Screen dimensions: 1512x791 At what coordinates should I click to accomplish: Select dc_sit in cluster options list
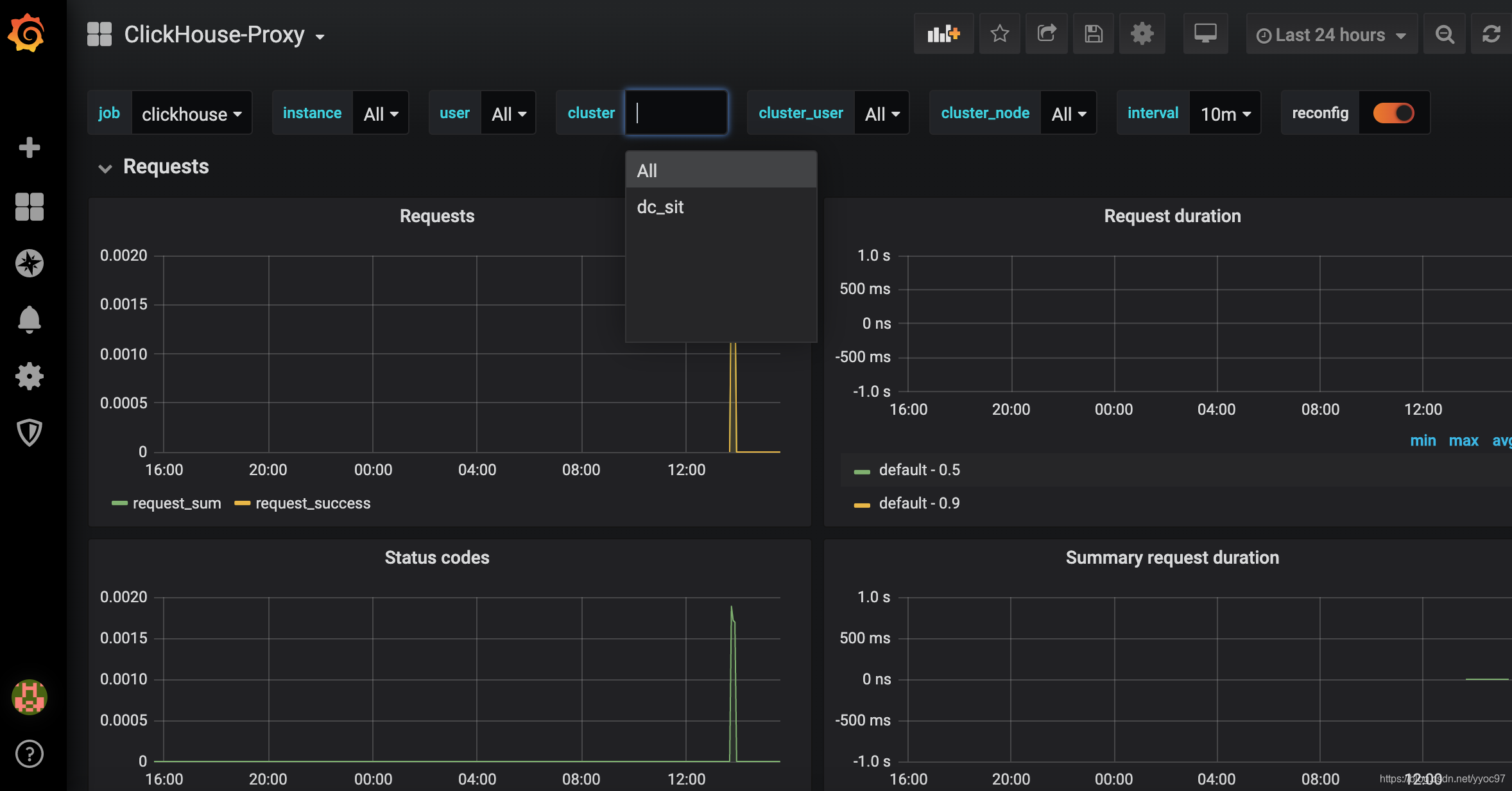tap(721, 207)
